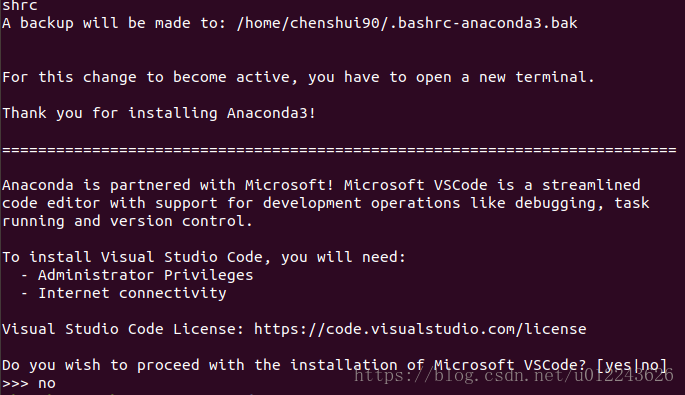The image size is (685, 395).
Task: Click the word 'VSCode' in the streamlined sentence
Action: [460, 185]
